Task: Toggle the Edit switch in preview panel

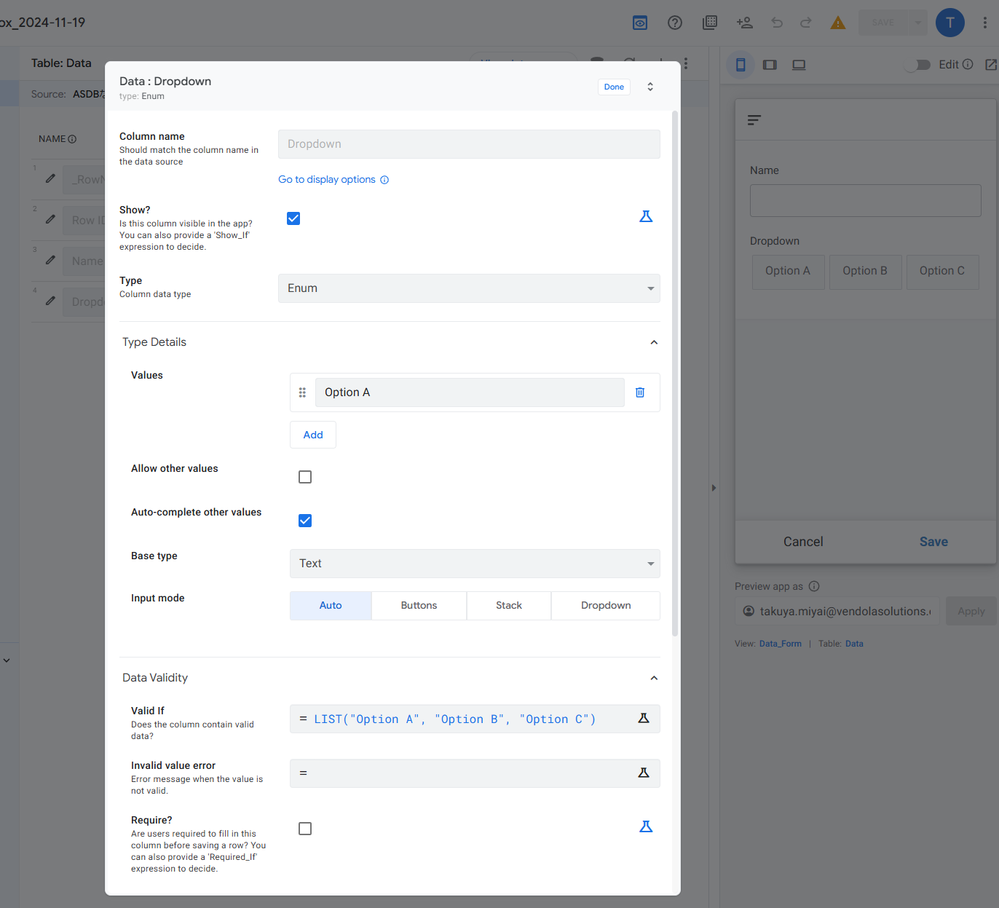Action: [919, 64]
